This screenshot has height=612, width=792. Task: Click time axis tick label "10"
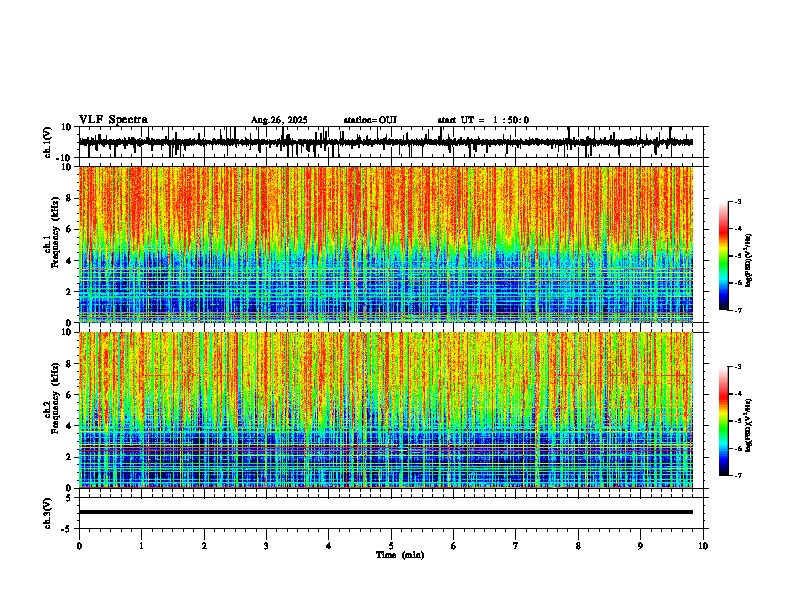(703, 546)
